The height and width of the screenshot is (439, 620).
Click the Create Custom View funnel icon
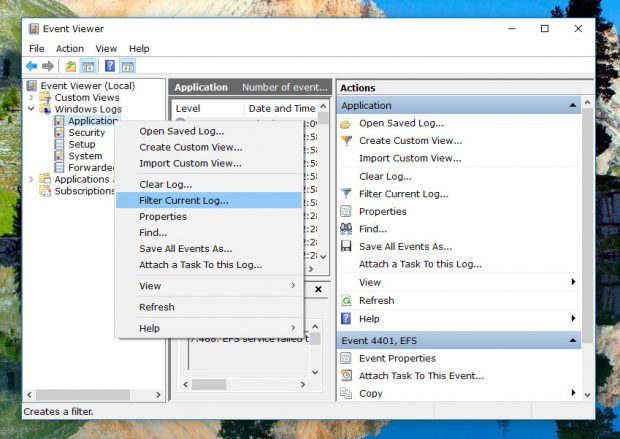[346, 140]
